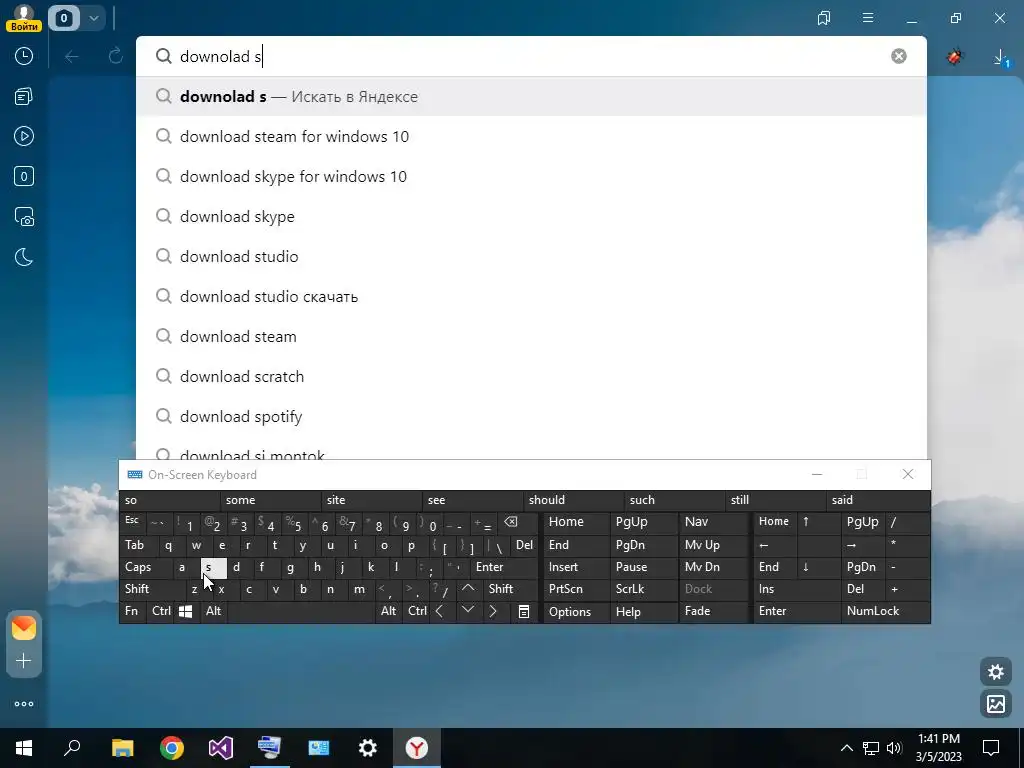Screen dimensions: 1024x768
Task: Click PrtScn key on On-Screen Keyboard
Action: (x=577, y=589)
